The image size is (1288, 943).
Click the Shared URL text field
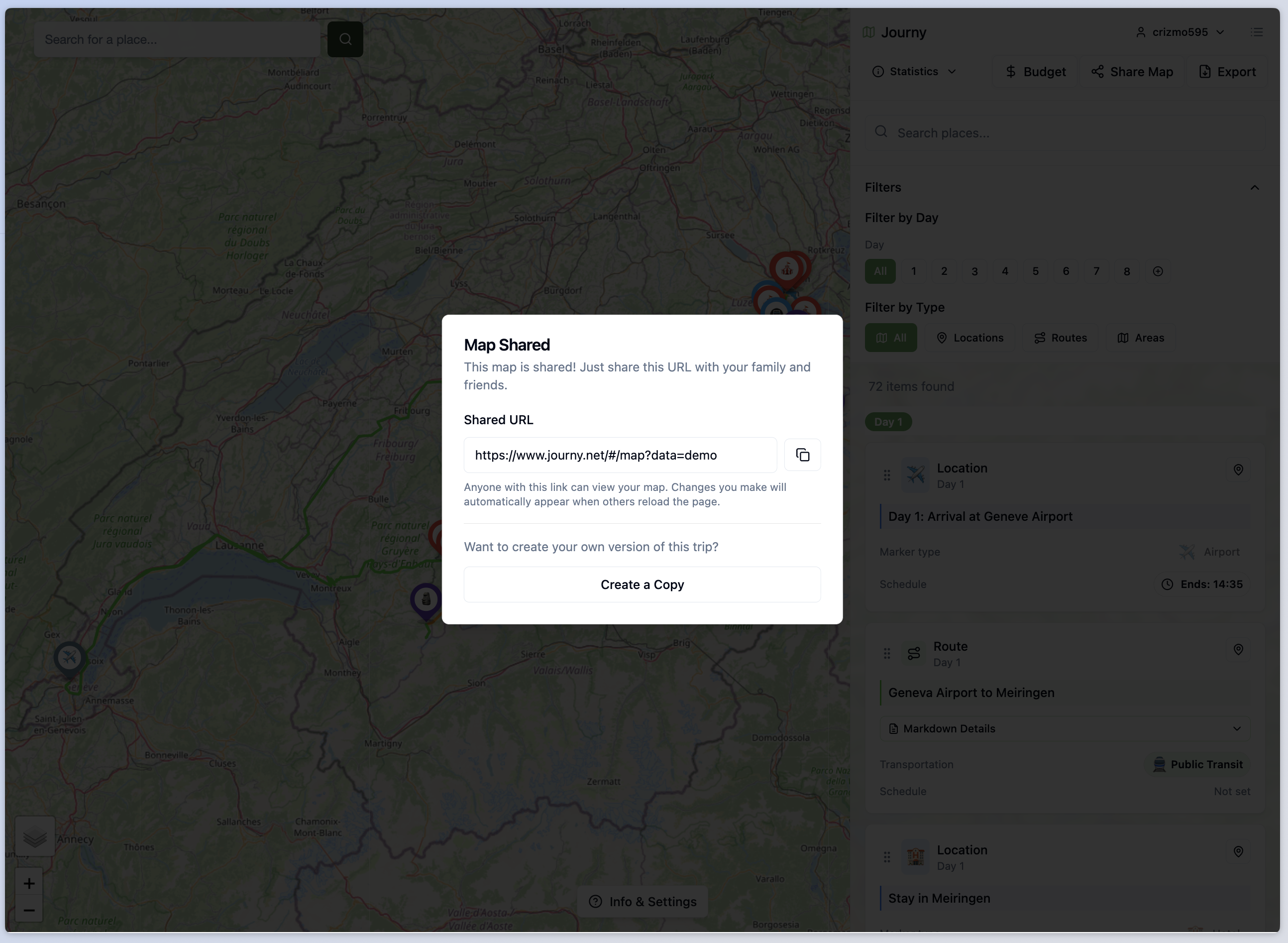tap(620, 455)
